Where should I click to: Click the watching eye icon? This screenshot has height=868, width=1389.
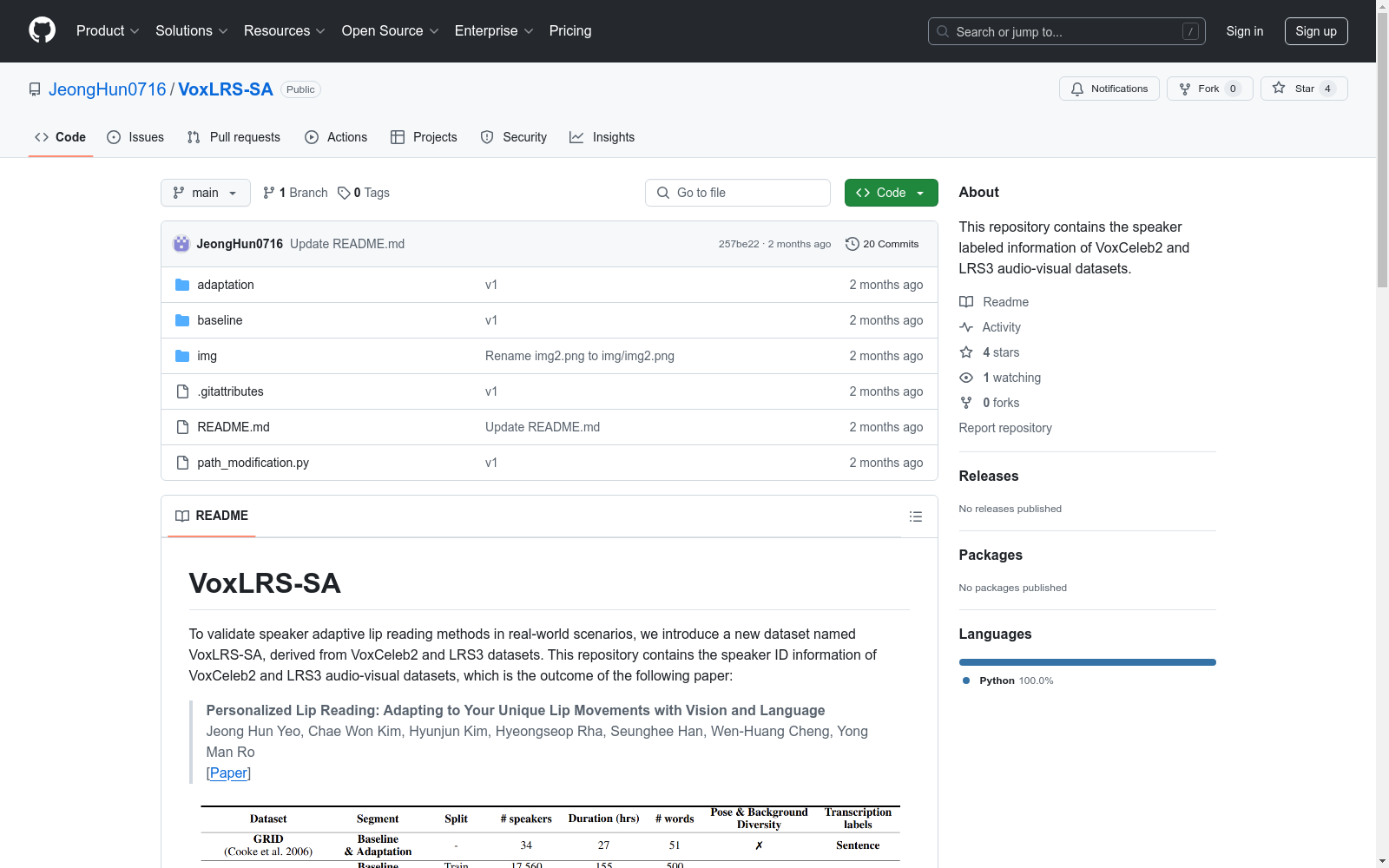point(966,378)
